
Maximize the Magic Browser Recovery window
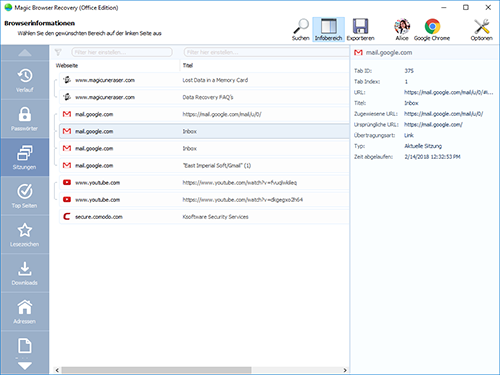click(x=466, y=7)
